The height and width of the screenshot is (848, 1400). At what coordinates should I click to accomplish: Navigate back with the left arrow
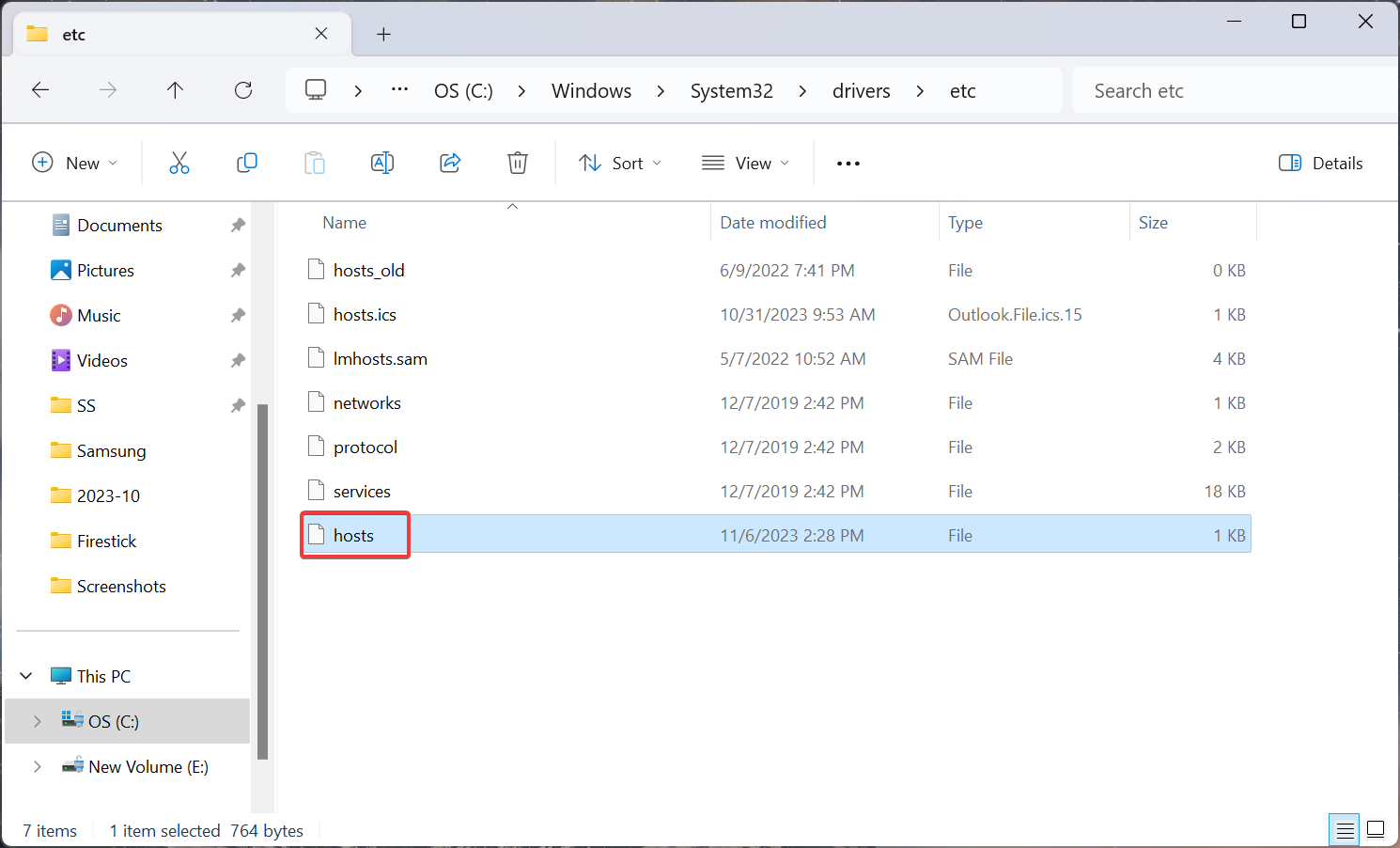[x=40, y=90]
